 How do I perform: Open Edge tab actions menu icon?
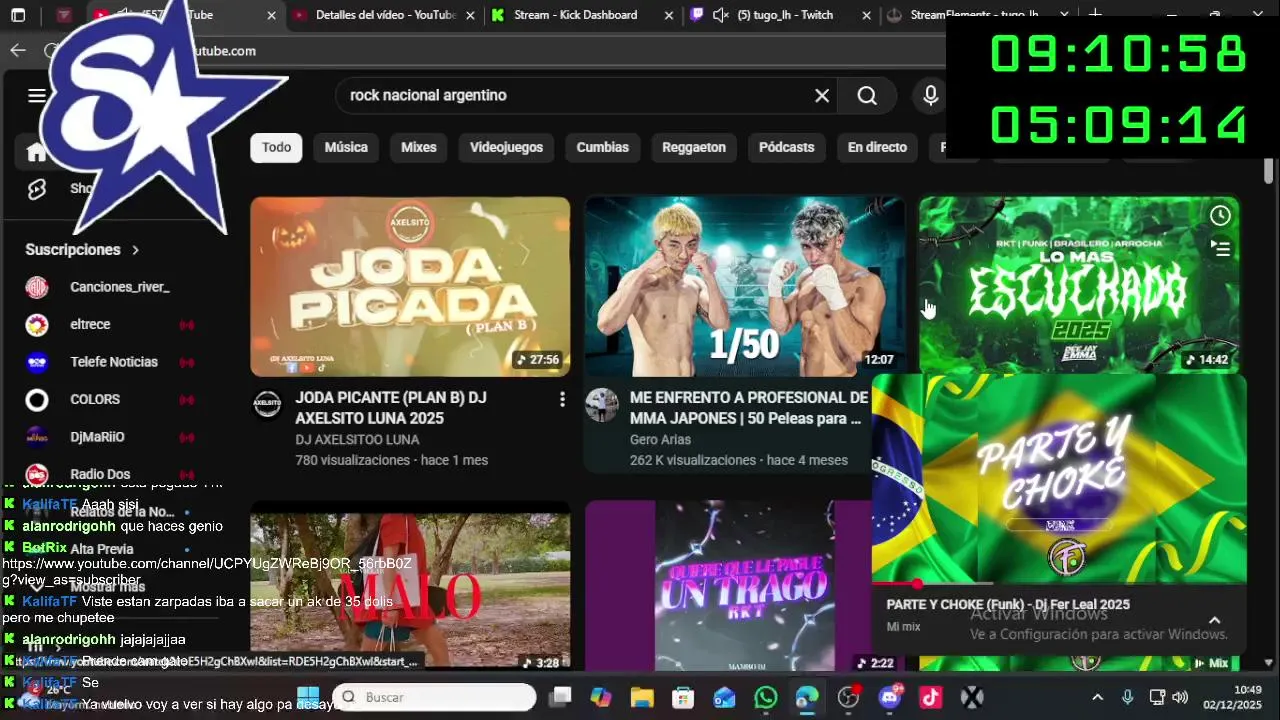click(18, 15)
